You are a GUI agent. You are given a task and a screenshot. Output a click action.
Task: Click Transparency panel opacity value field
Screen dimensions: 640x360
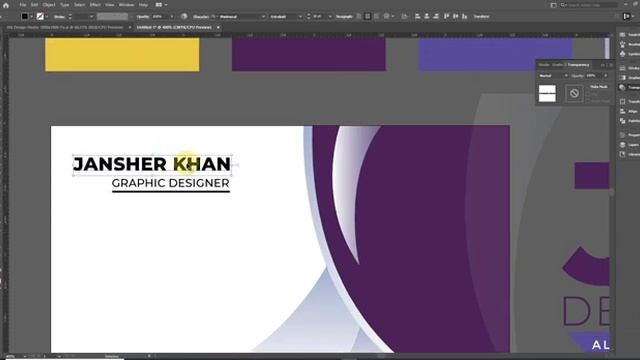pyautogui.click(x=594, y=76)
